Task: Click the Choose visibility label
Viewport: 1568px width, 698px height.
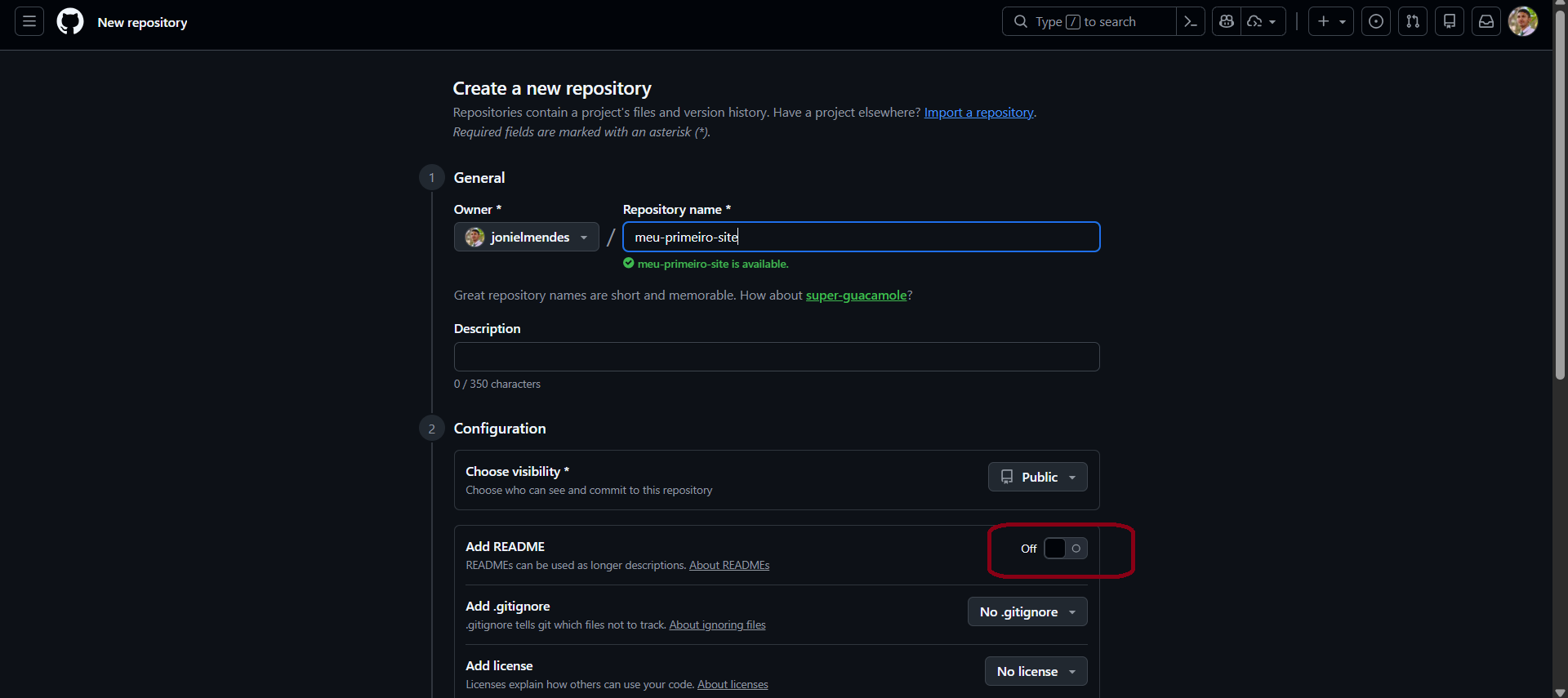Action: tap(517, 471)
